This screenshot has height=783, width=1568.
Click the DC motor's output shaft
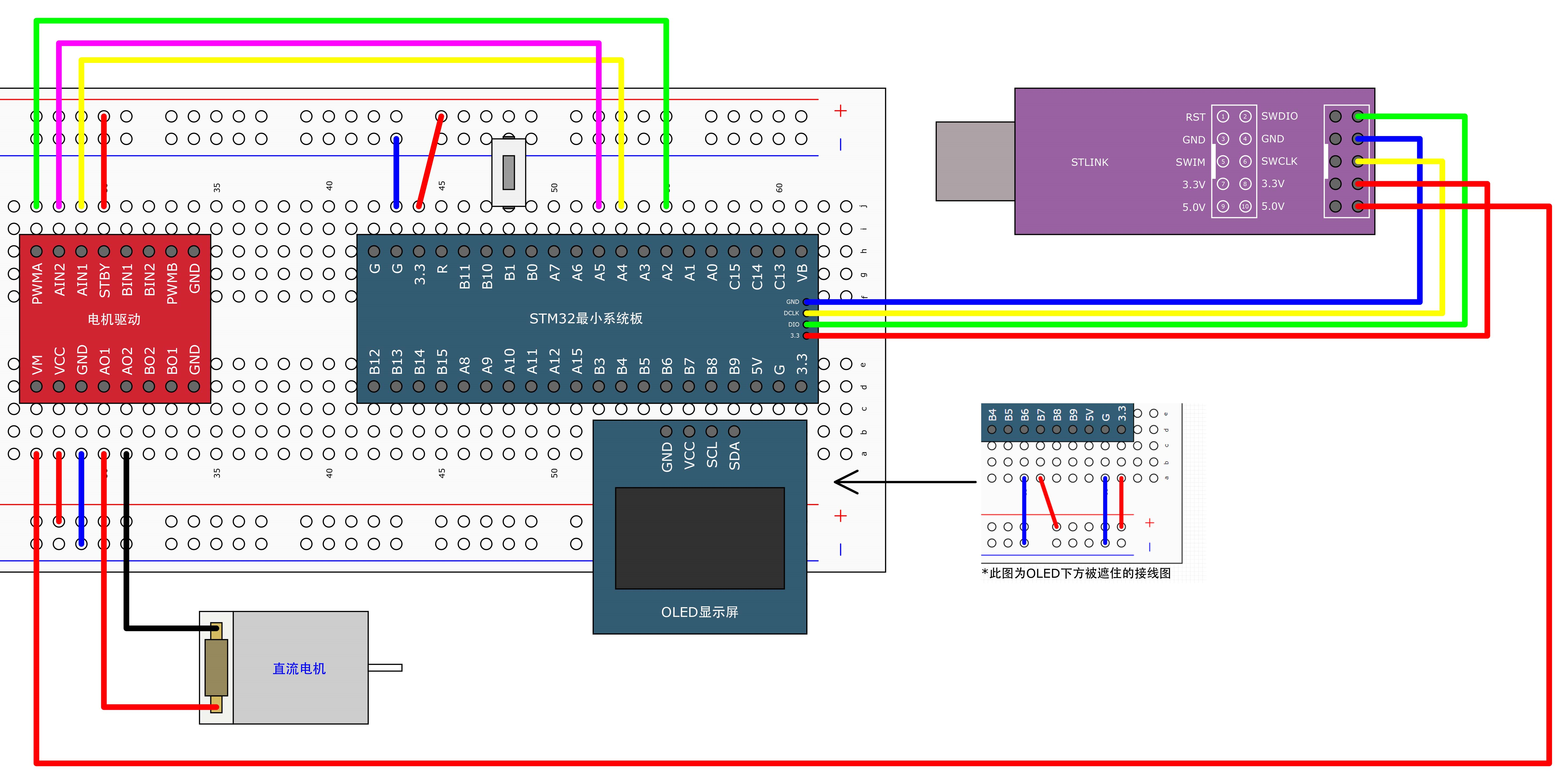[x=385, y=668]
